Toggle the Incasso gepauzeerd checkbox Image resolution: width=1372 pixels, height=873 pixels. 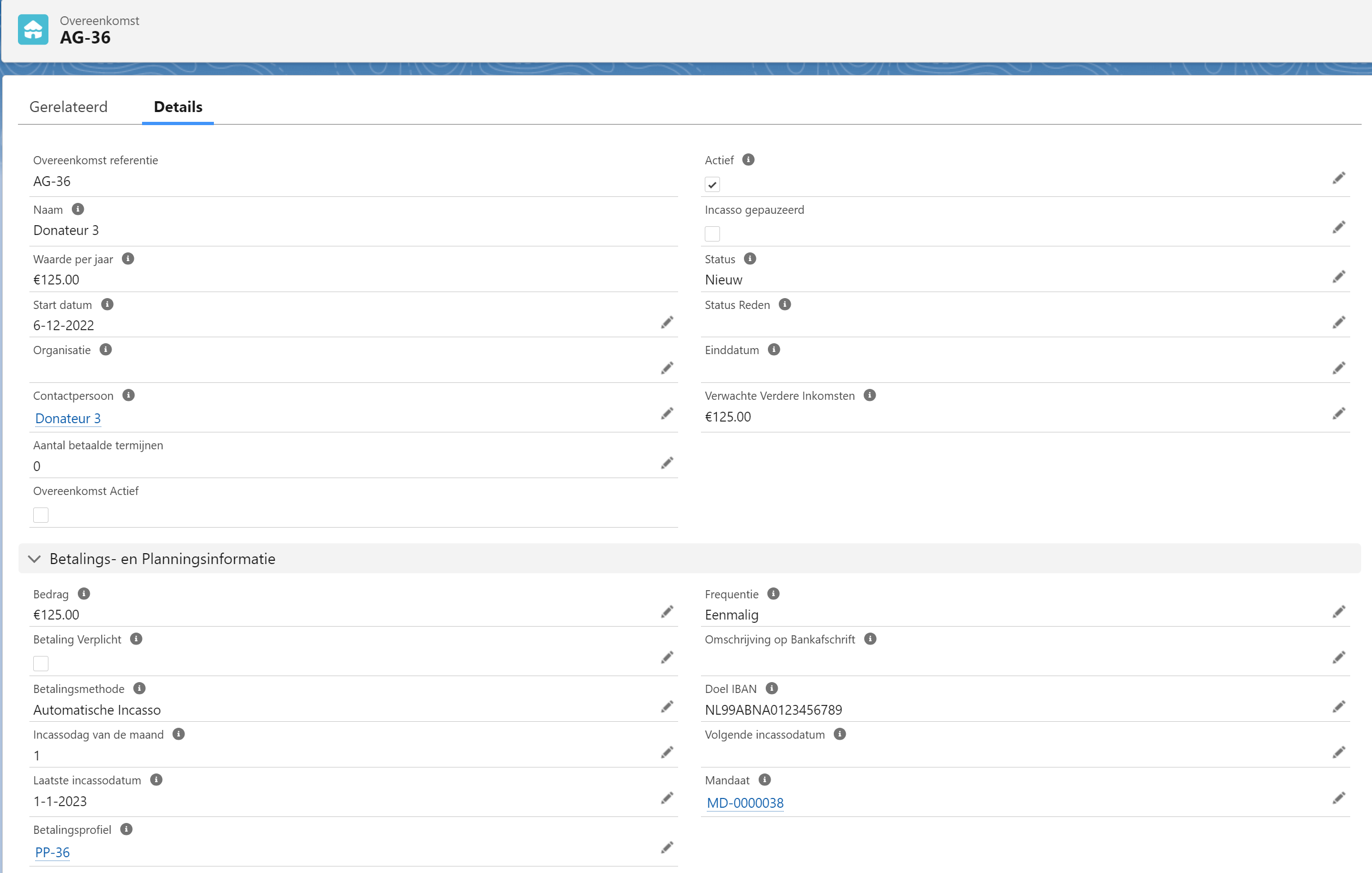[712, 233]
